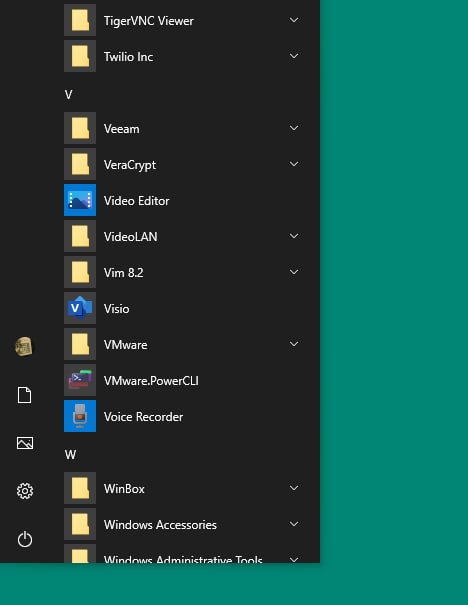Click the VeraCrypt folder icon
This screenshot has width=468, height=605.
pos(80,164)
